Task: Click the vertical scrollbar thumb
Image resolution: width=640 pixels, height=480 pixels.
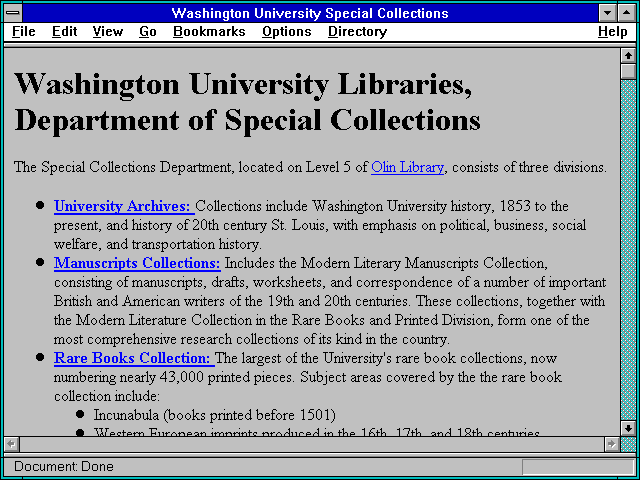Action: [628, 71]
